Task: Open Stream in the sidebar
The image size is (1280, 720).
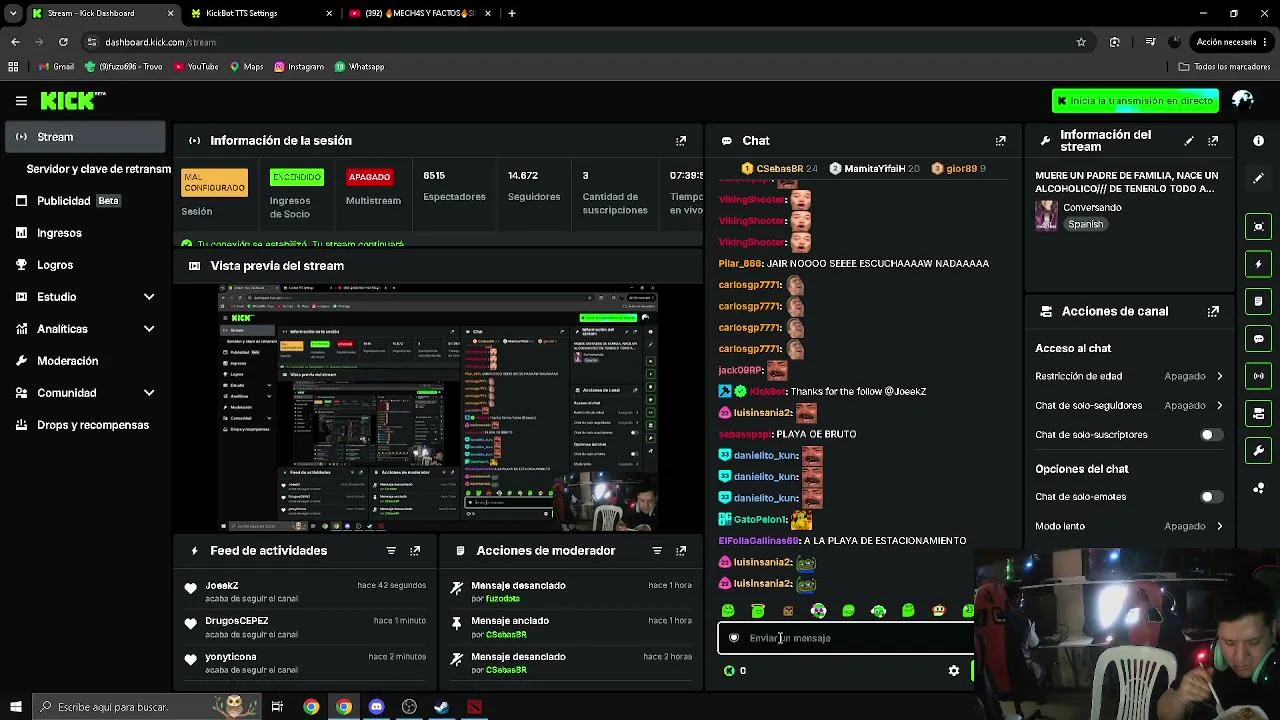Action: click(85, 137)
